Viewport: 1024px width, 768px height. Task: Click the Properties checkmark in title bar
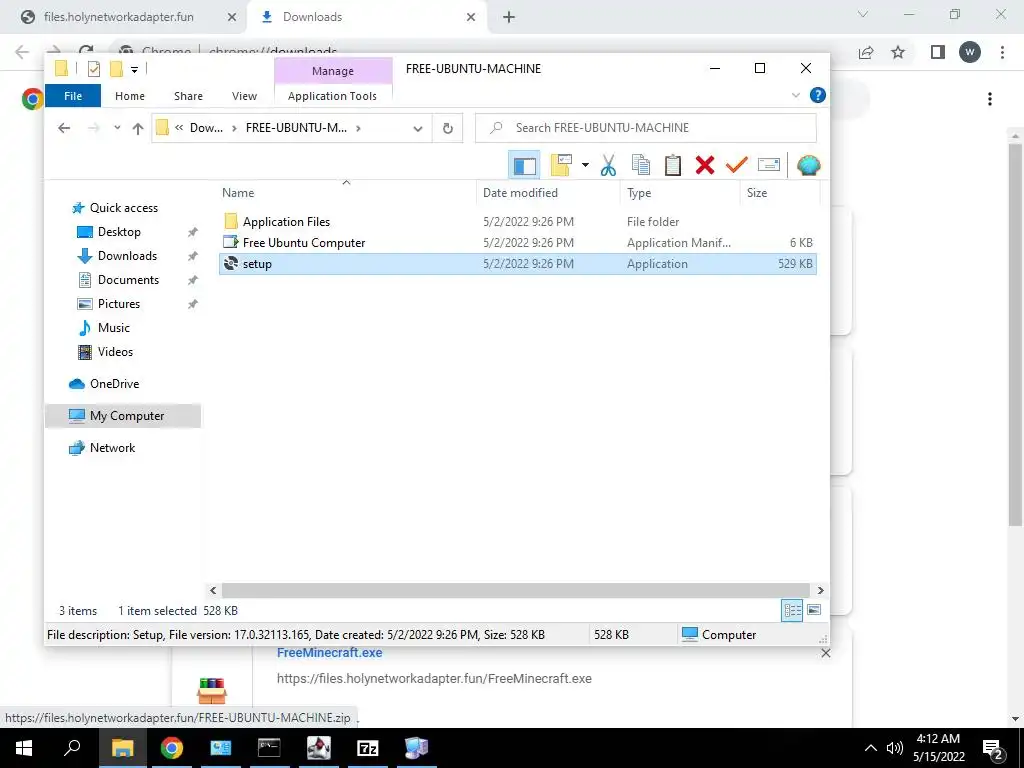(94, 69)
